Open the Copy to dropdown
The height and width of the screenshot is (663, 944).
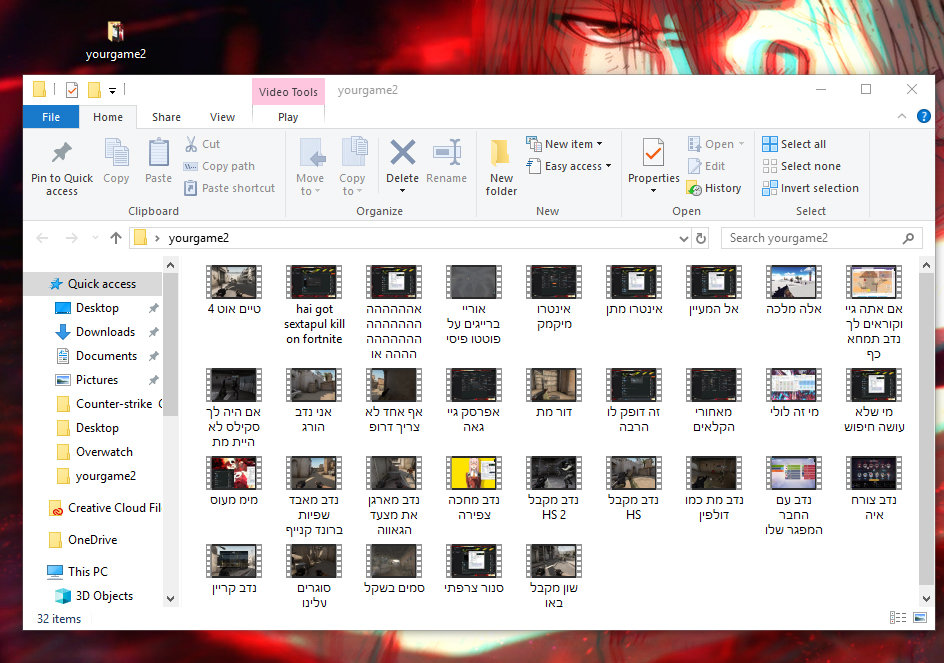click(352, 167)
